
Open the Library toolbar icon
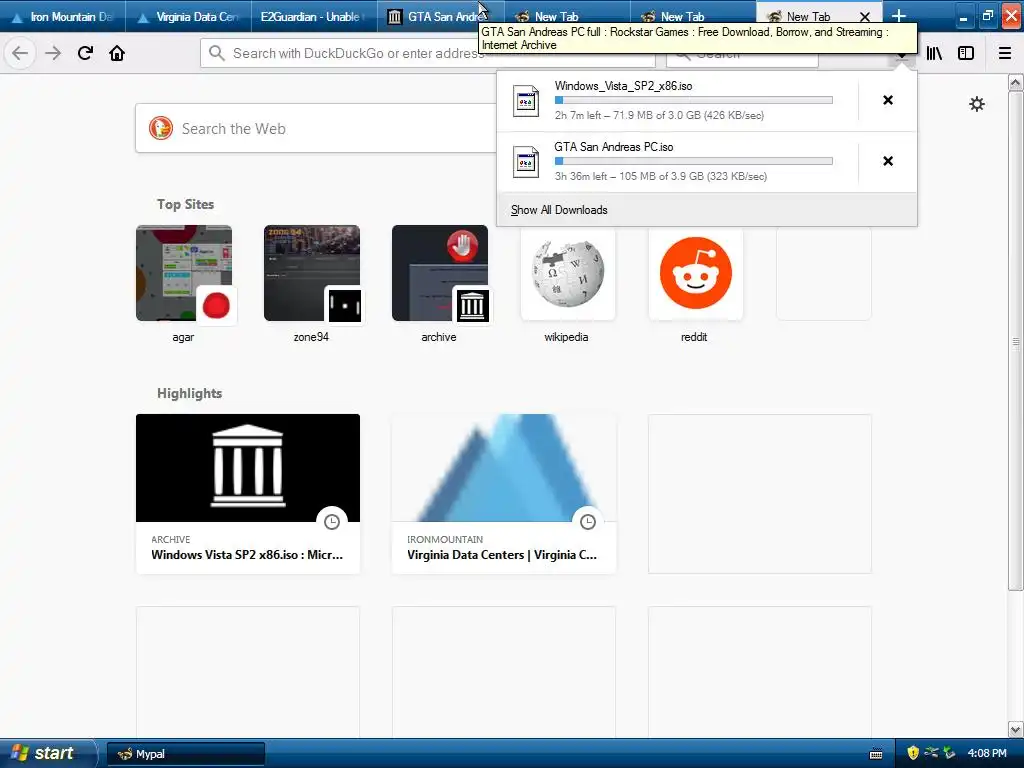934,53
